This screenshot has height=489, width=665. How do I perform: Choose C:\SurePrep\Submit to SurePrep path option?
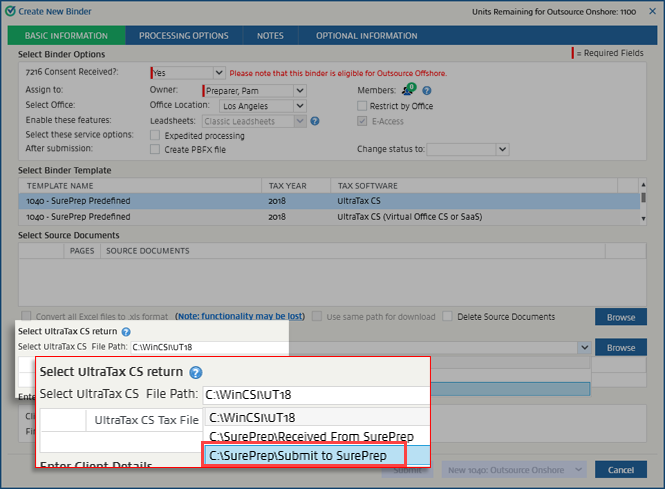pos(316,456)
